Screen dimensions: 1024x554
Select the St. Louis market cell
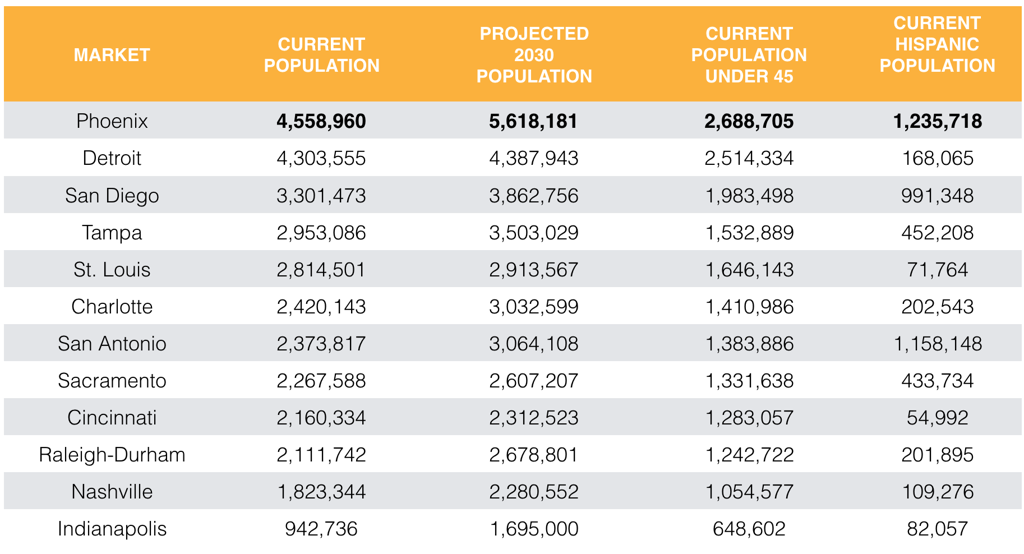[x=112, y=270]
